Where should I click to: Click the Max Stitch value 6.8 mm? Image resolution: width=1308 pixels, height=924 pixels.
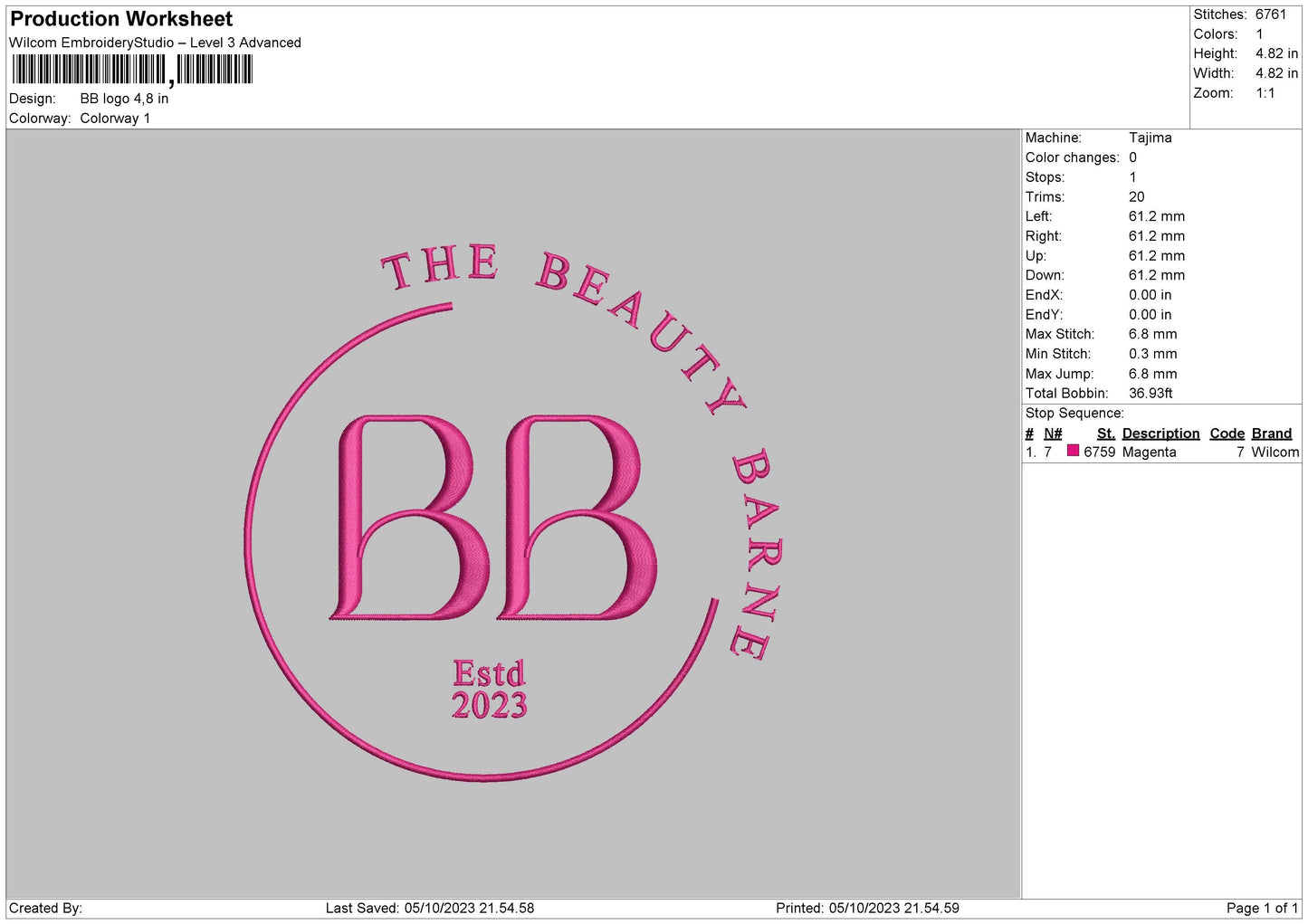pos(1152,334)
